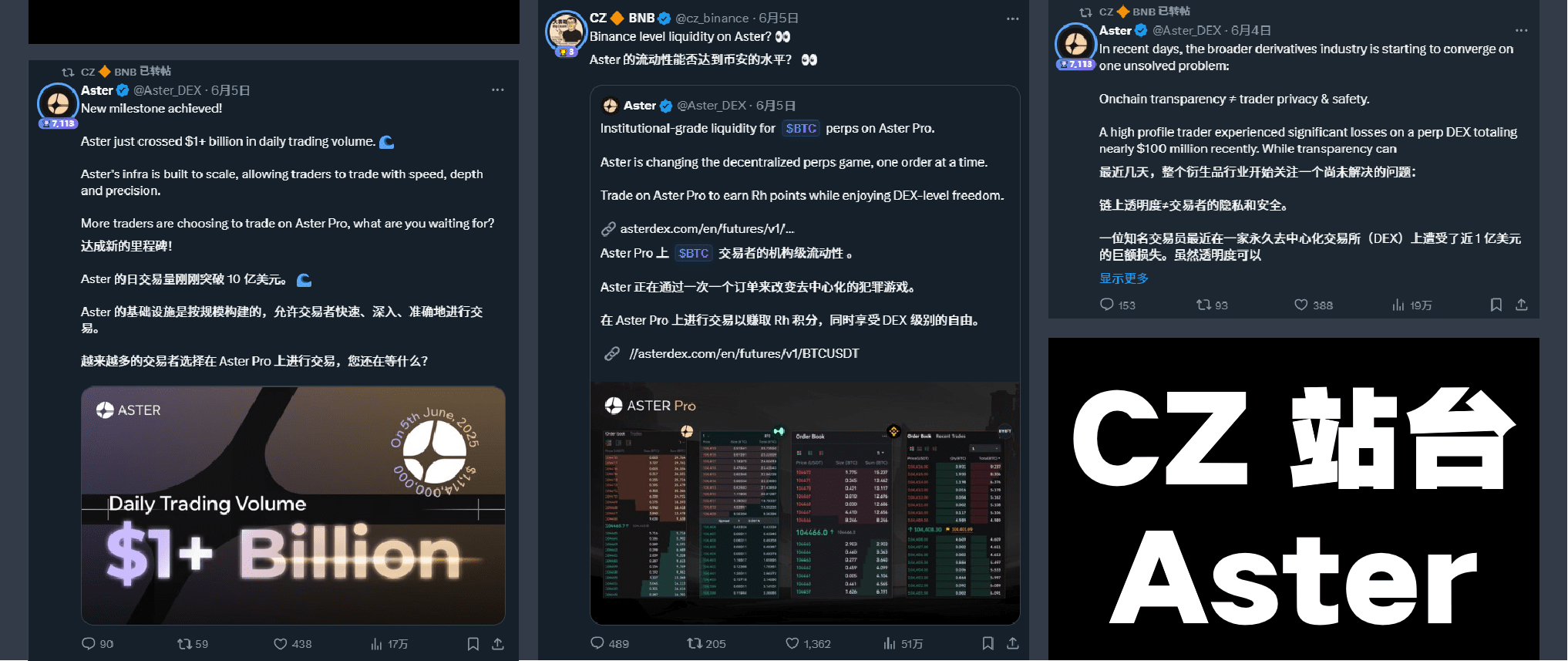Open CZ BNB profile avatar
Screen dimensions: 1568x661
click(567, 31)
